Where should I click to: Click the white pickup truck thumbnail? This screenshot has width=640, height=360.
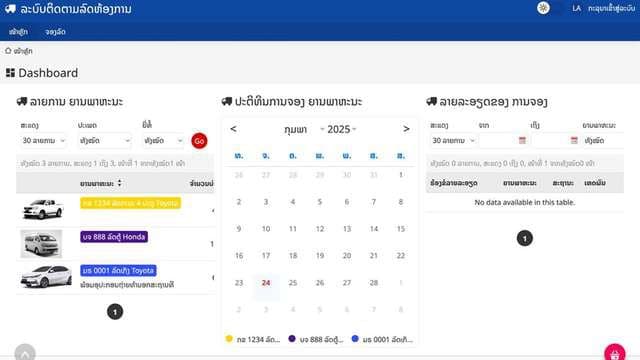(x=42, y=209)
